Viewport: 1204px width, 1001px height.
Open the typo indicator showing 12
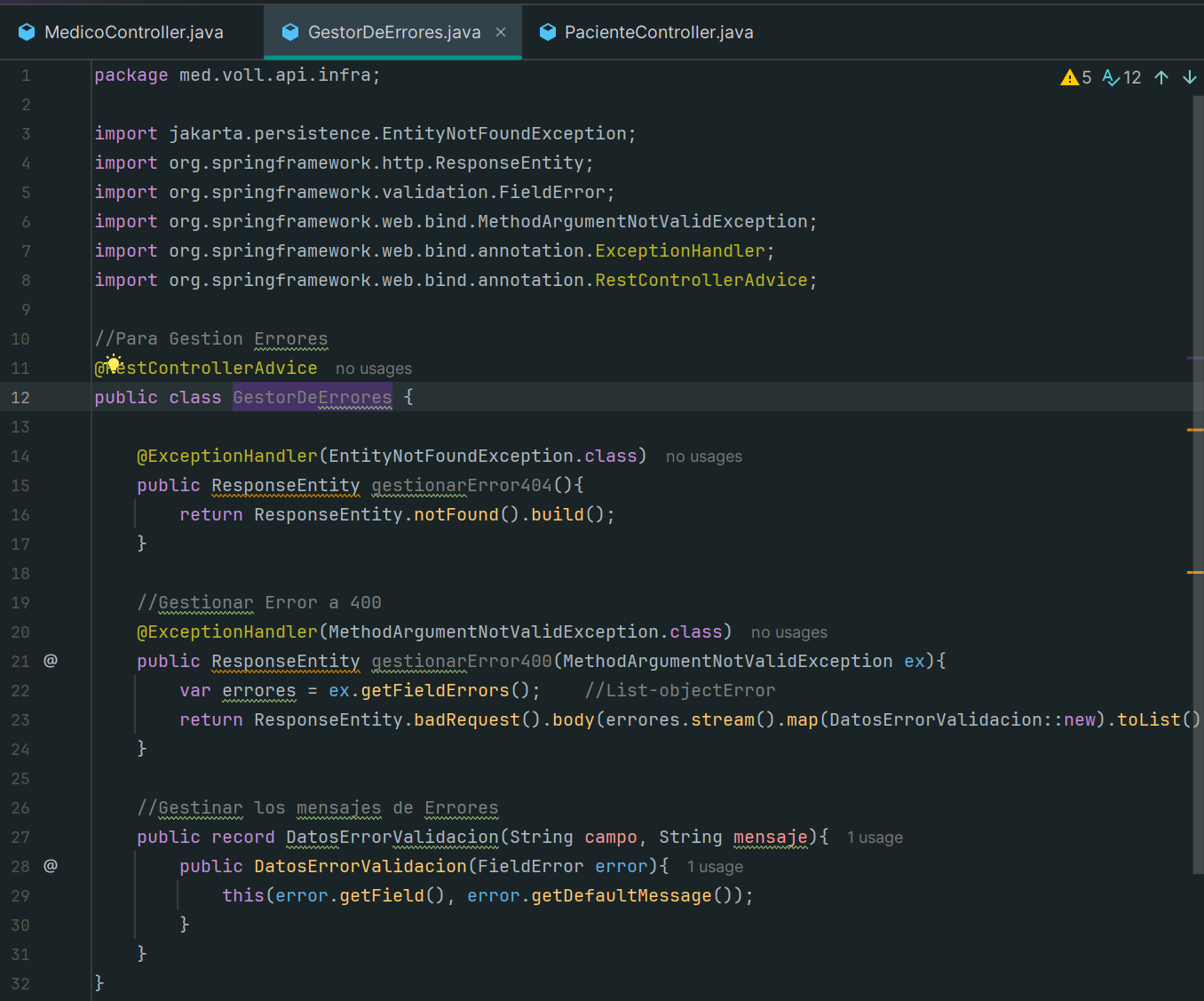tap(1121, 77)
